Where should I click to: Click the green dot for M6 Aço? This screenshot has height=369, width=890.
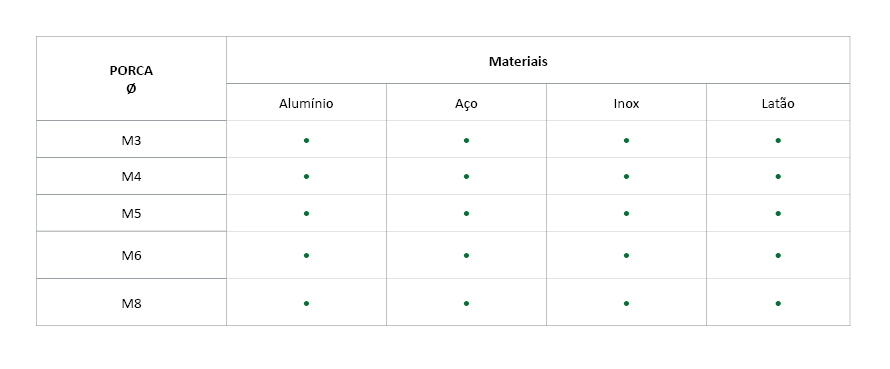(467, 255)
